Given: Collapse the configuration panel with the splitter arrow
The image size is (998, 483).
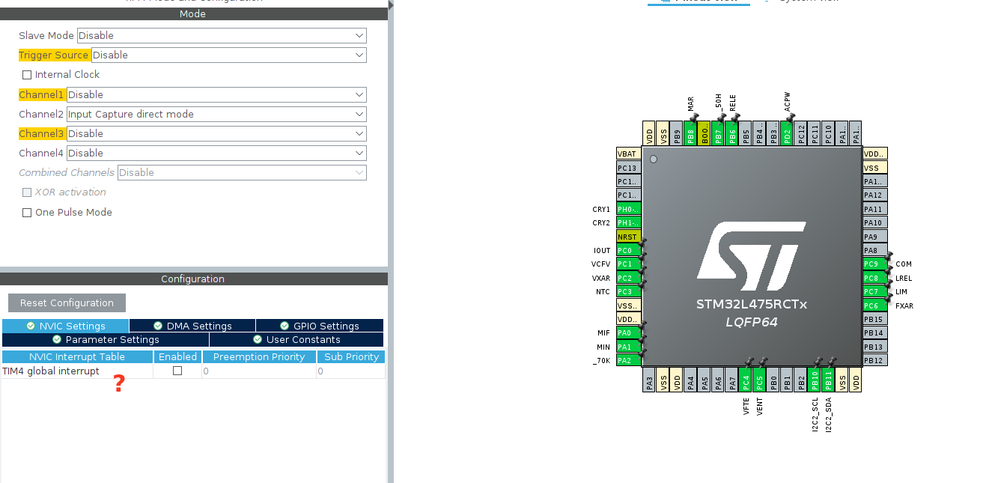Looking at the screenshot, I should point(391,5).
